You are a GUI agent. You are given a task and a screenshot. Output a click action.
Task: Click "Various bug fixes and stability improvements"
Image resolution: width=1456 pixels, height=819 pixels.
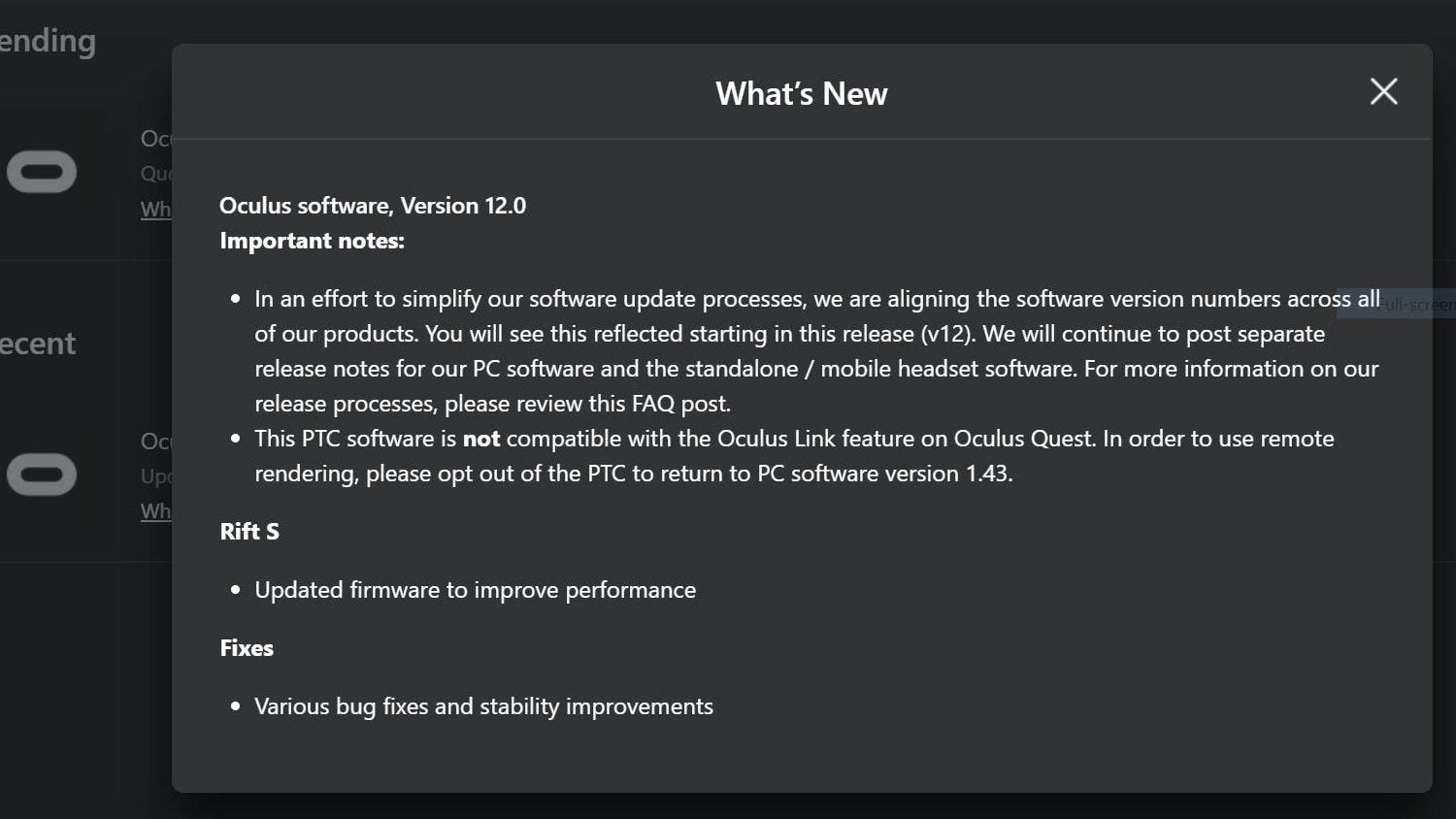[x=483, y=706]
